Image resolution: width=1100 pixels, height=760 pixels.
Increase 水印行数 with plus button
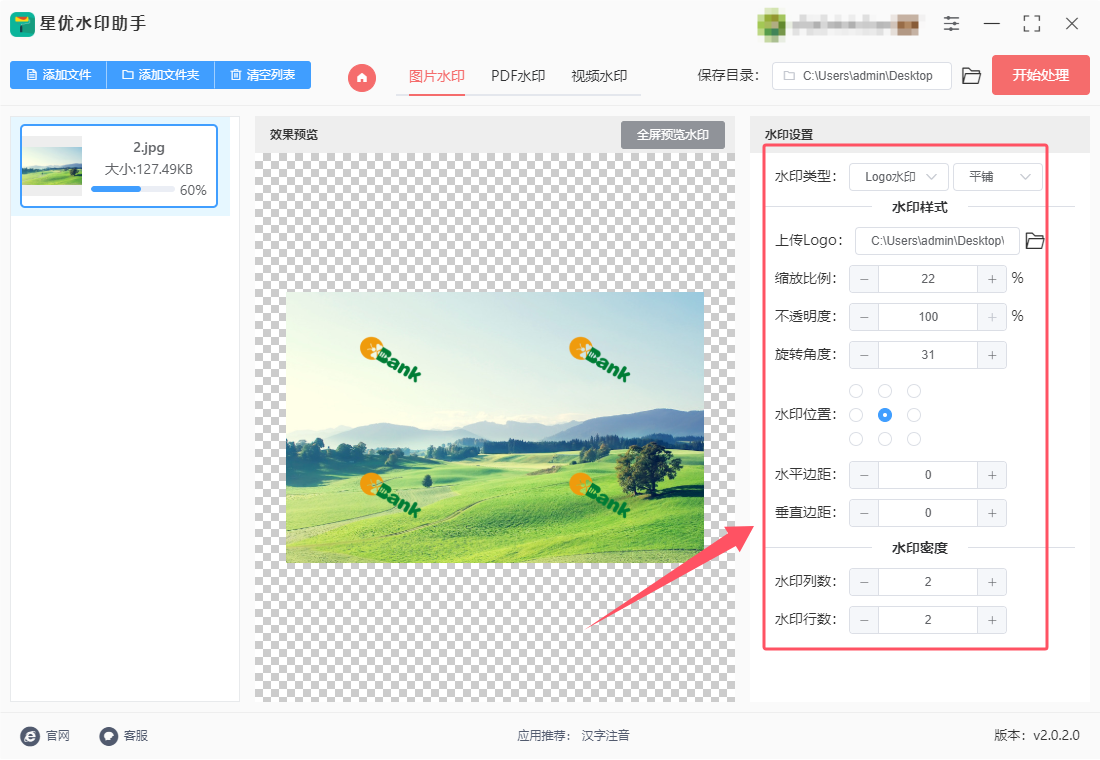992,620
